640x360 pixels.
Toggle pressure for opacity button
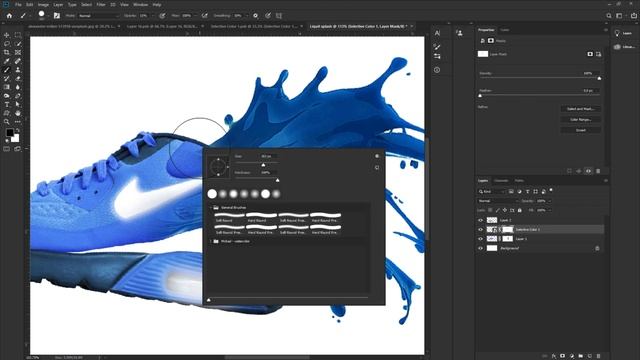point(162,16)
